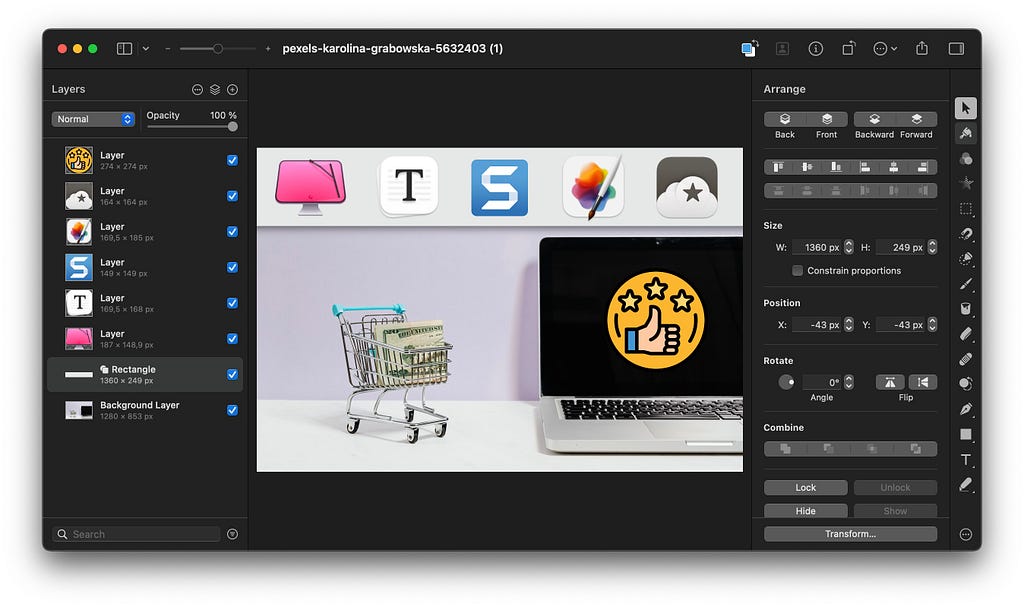This screenshot has height=607, width=1024.
Task: Click the Y position stepper arrows
Action: [x=933, y=324]
